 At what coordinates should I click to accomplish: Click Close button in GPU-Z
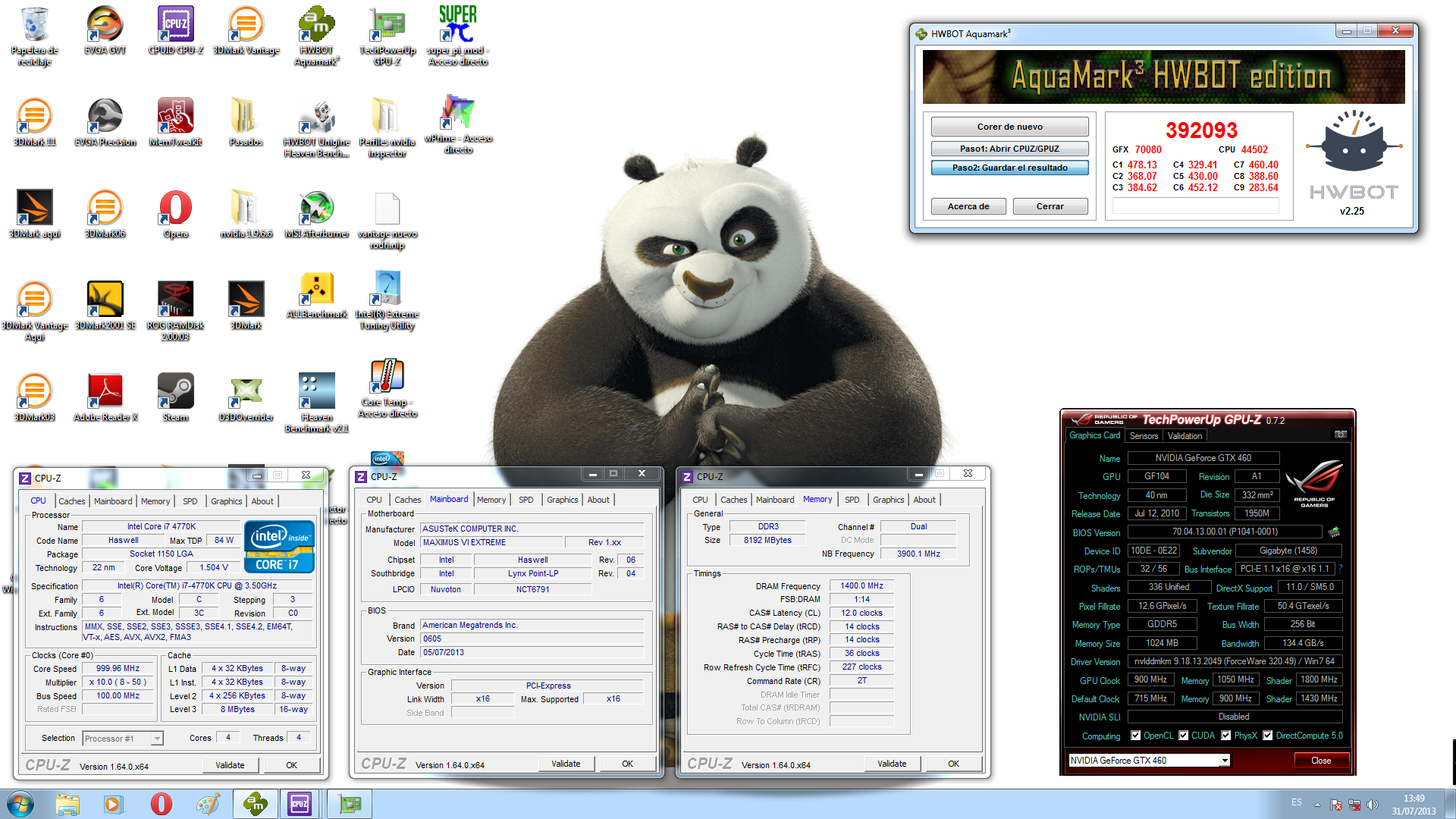[x=1321, y=761]
